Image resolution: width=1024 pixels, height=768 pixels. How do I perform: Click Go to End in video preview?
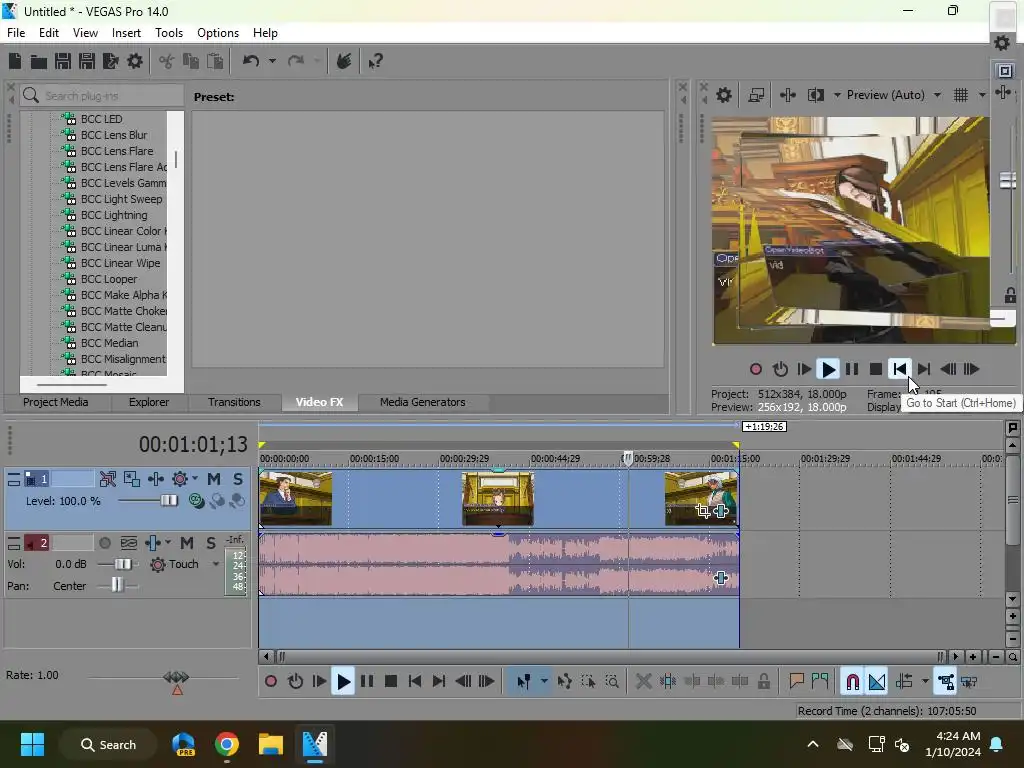coord(924,370)
